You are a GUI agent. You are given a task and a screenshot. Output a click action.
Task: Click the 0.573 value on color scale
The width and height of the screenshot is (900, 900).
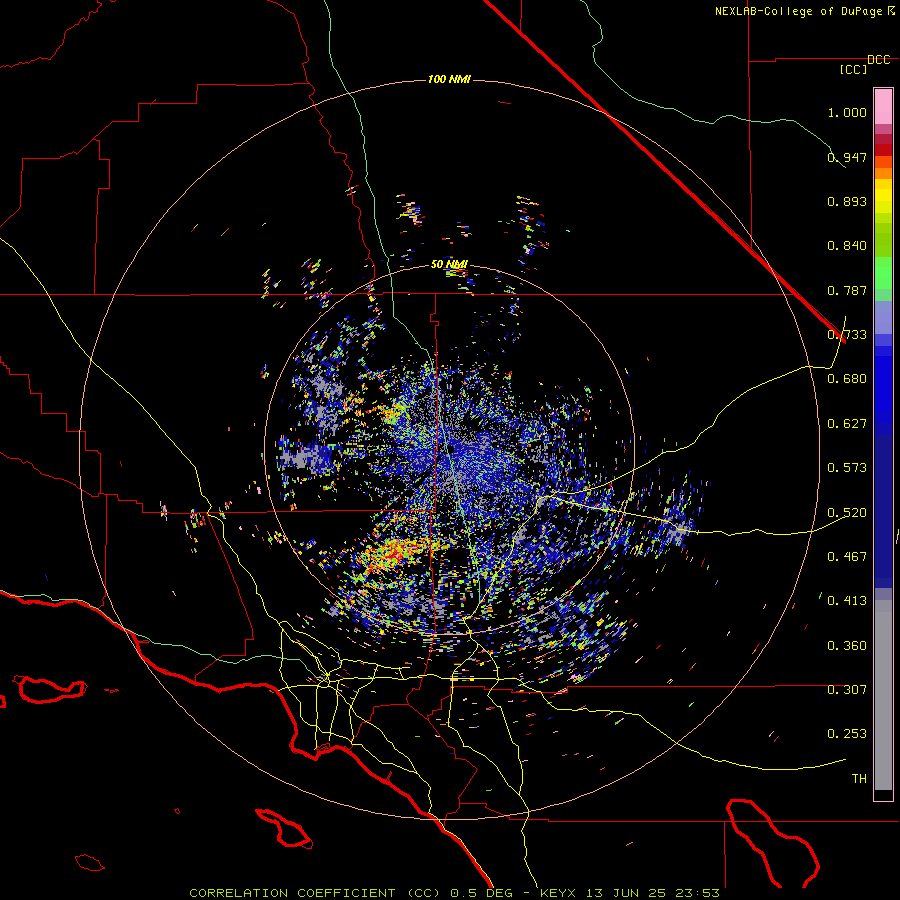(847, 468)
